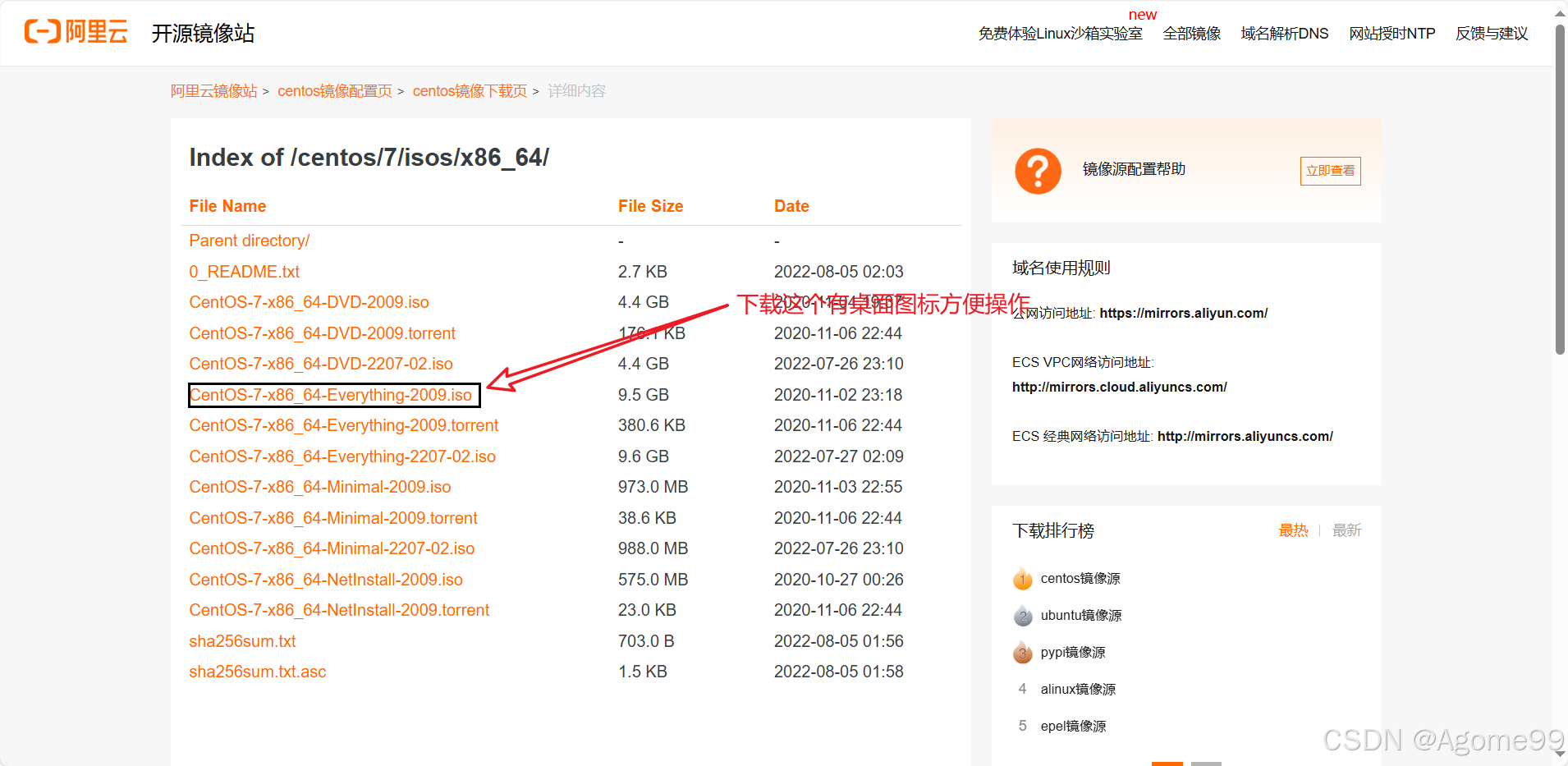Open the Parent directory link
Viewport: 1568px width, 766px height.
[249, 240]
